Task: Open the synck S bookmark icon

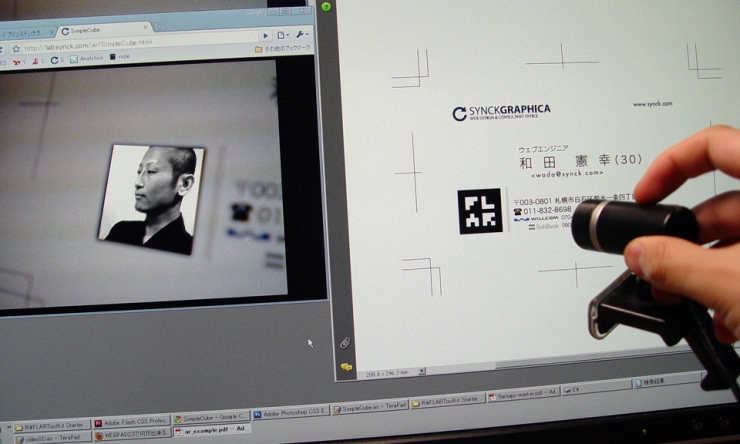Action: tap(57, 60)
